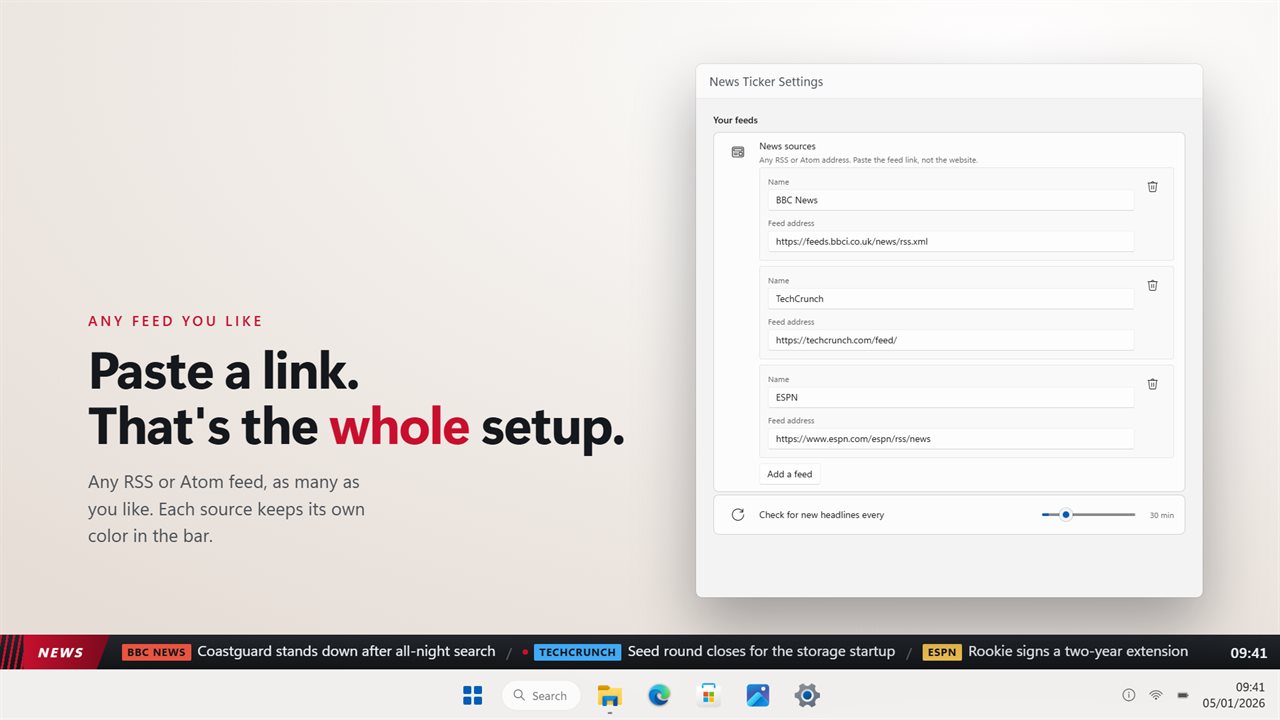Image resolution: width=1280 pixels, height=720 pixels.
Task: Edit the techcrunch.com feed address field
Action: tap(951, 340)
